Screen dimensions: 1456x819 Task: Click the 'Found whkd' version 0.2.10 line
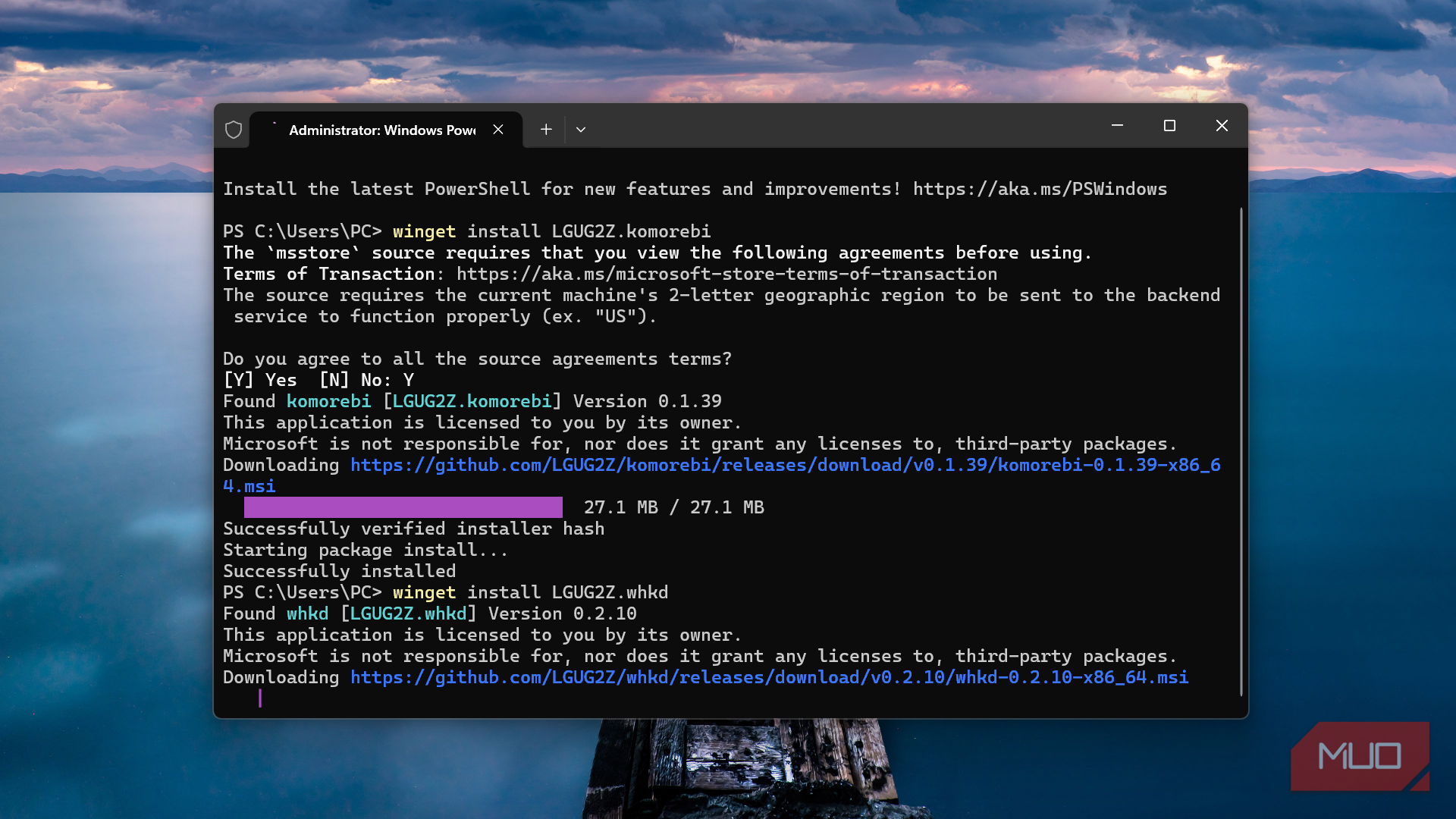(430, 613)
